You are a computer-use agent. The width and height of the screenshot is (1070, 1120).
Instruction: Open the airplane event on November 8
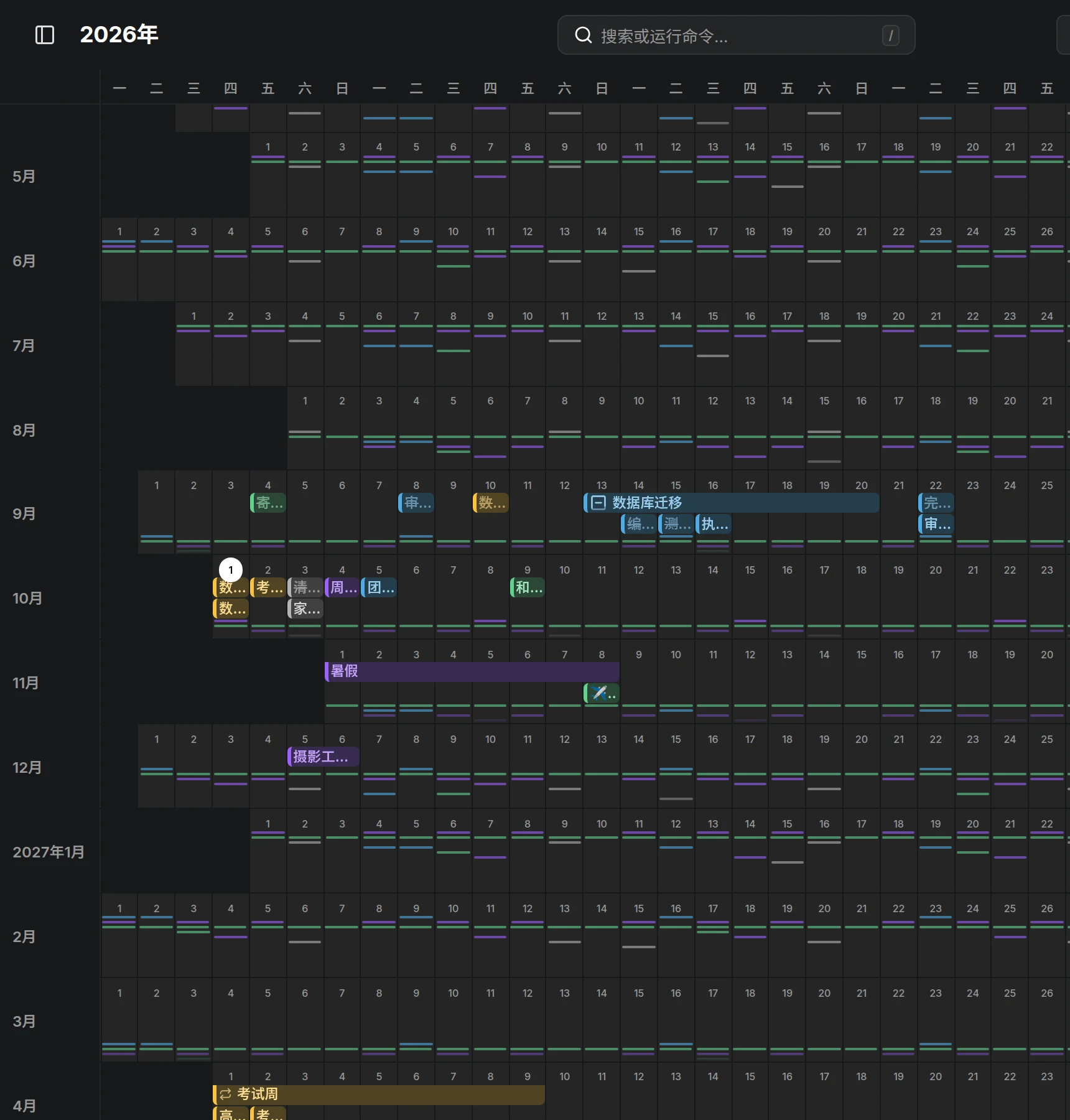coord(602,693)
